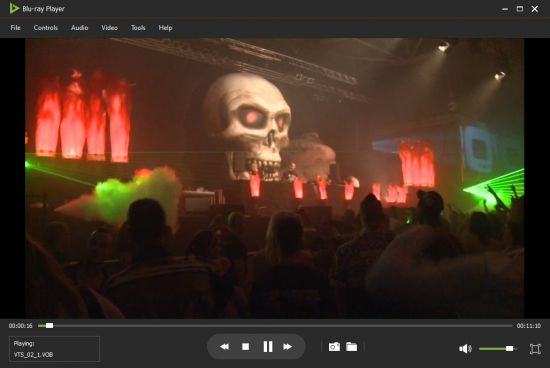Click the rewind button

224,347
